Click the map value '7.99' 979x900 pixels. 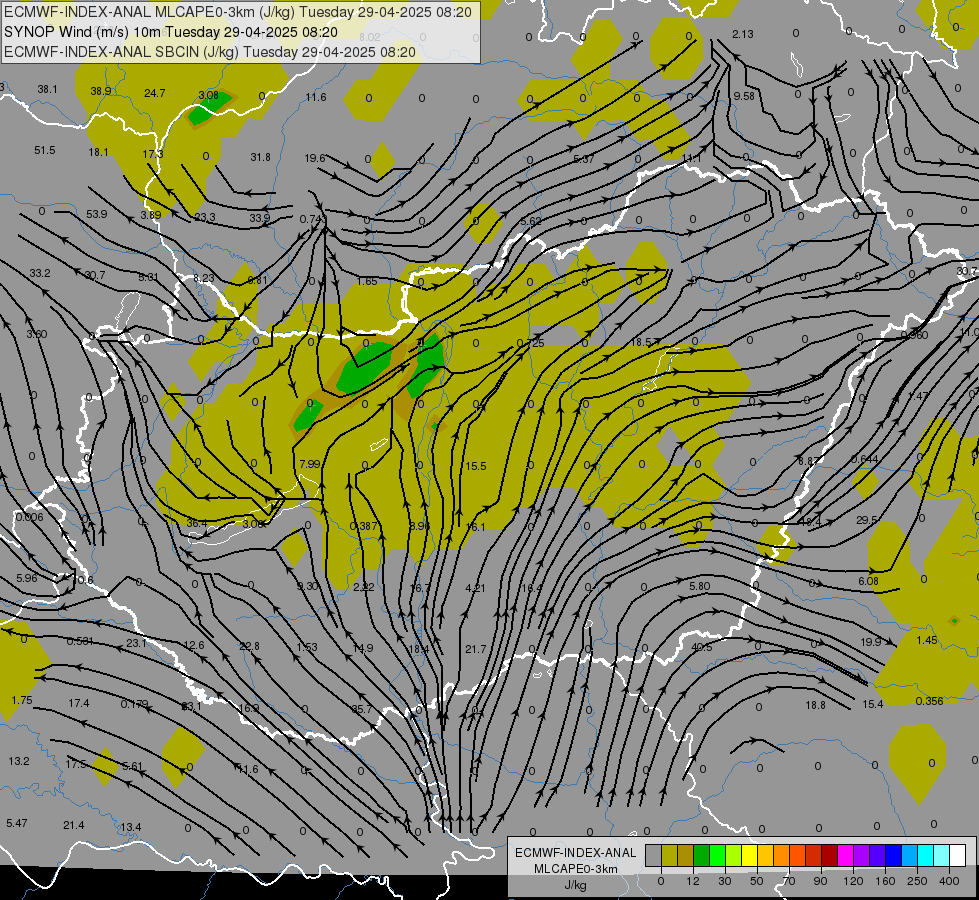click(310, 464)
